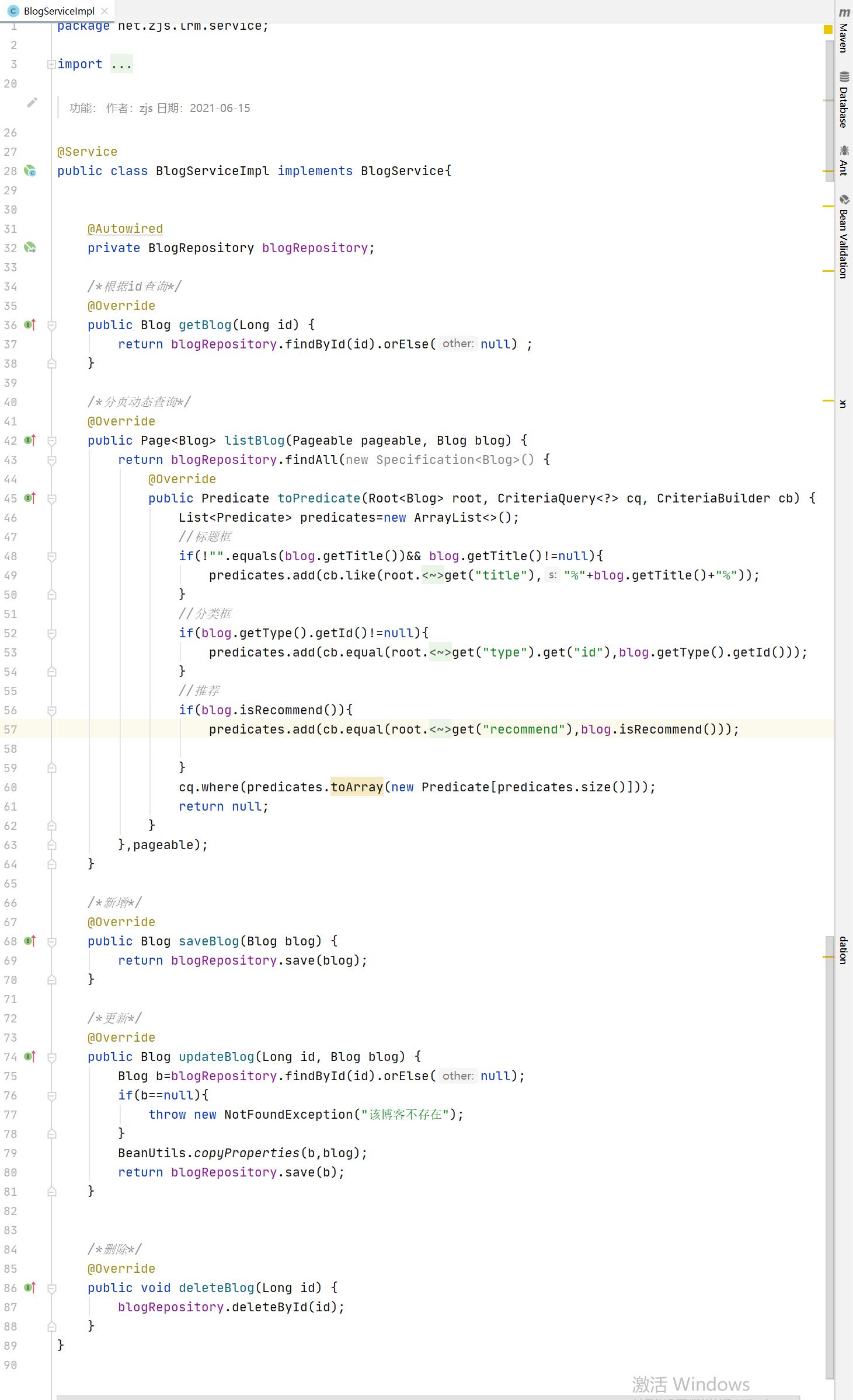Click the @Service annotation
Image resolution: width=853 pixels, height=1400 pixels.
pos(87,152)
